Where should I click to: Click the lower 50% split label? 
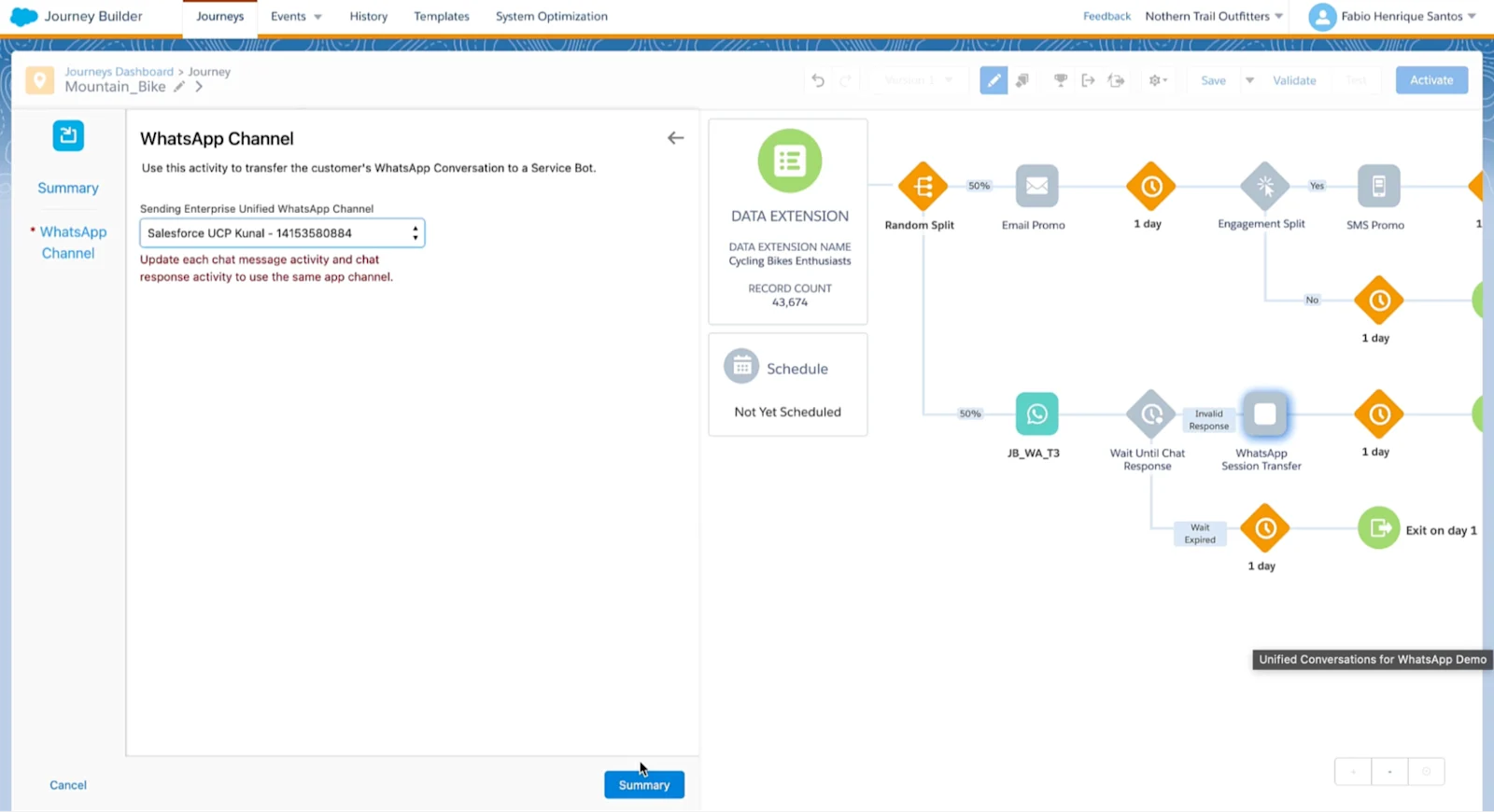(970, 413)
